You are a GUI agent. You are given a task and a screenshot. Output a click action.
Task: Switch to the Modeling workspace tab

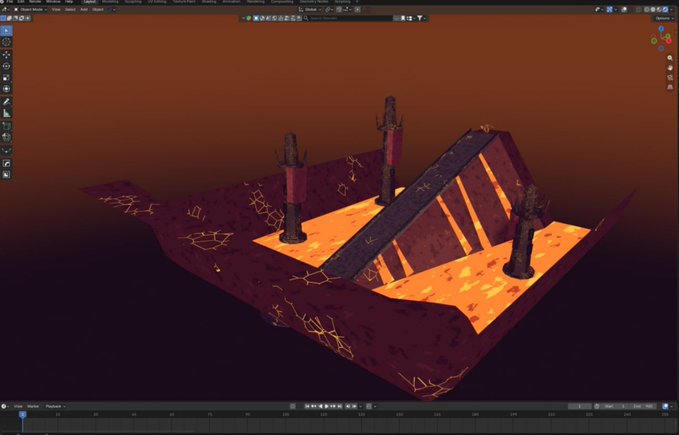point(110,2)
